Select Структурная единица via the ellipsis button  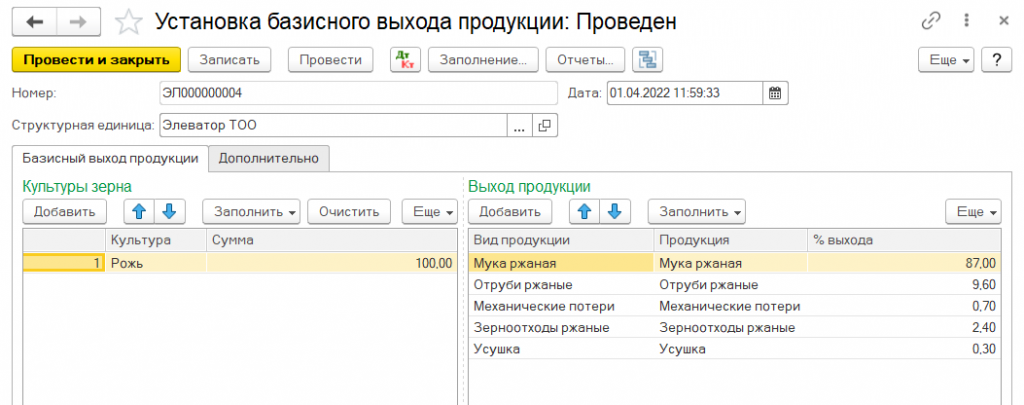pos(519,126)
